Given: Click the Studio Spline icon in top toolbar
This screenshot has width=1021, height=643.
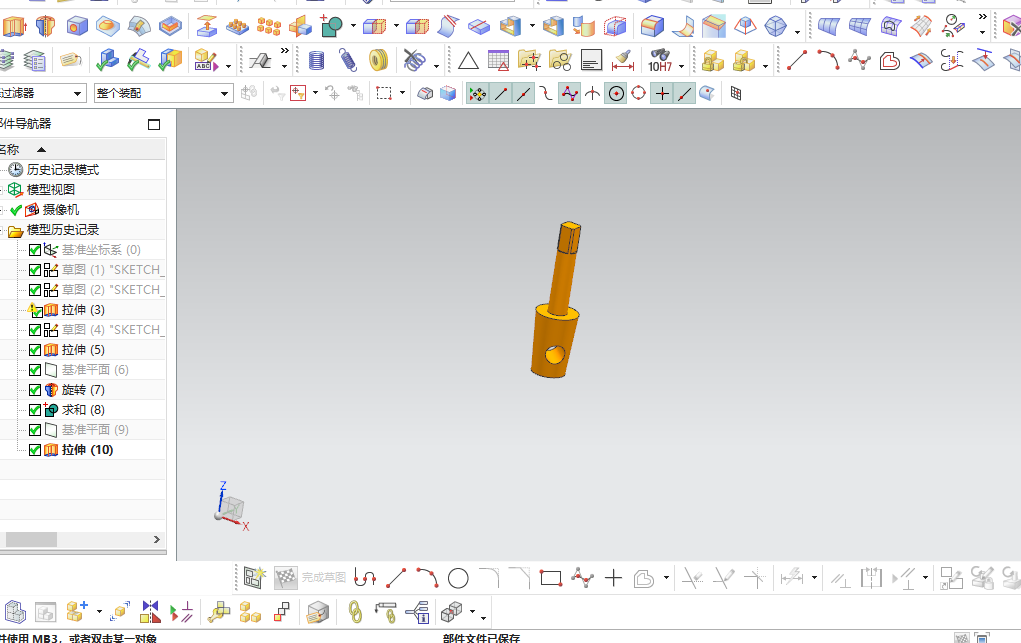Looking at the screenshot, I should 860,61.
